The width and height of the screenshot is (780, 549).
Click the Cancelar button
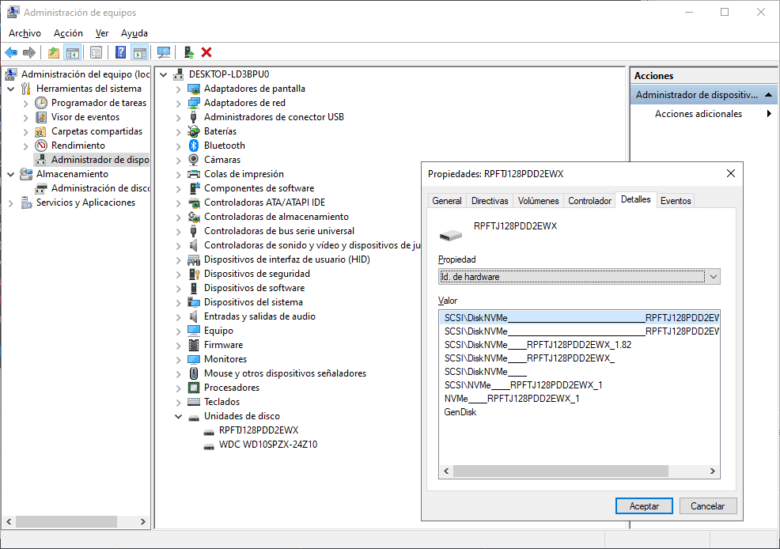[707, 506]
